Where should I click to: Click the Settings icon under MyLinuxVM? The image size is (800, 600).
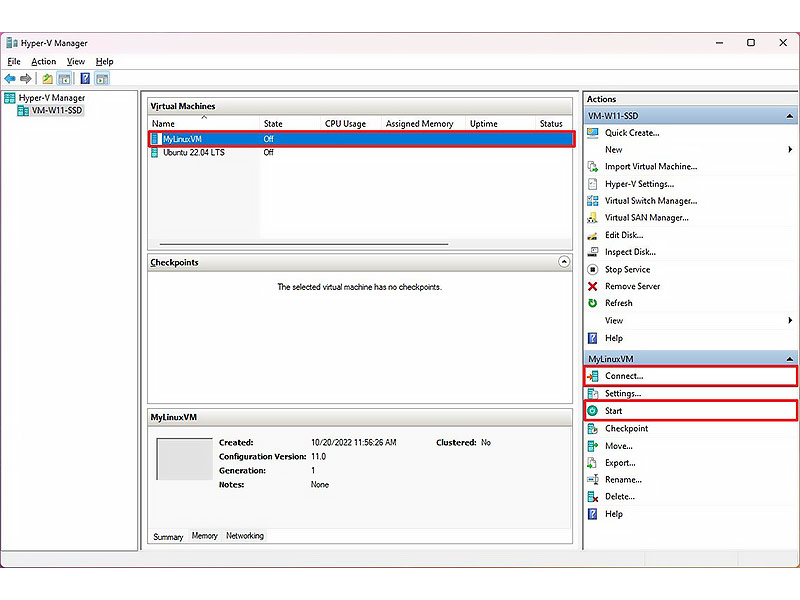(592, 393)
